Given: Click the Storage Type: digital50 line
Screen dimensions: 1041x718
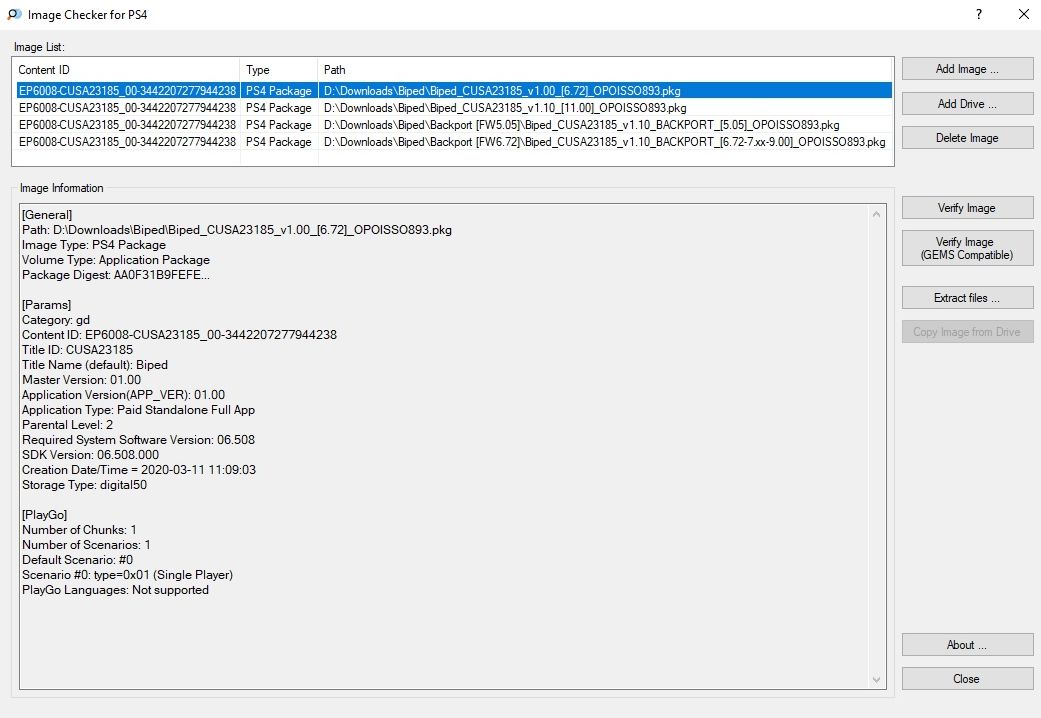Looking at the screenshot, I should point(84,485).
